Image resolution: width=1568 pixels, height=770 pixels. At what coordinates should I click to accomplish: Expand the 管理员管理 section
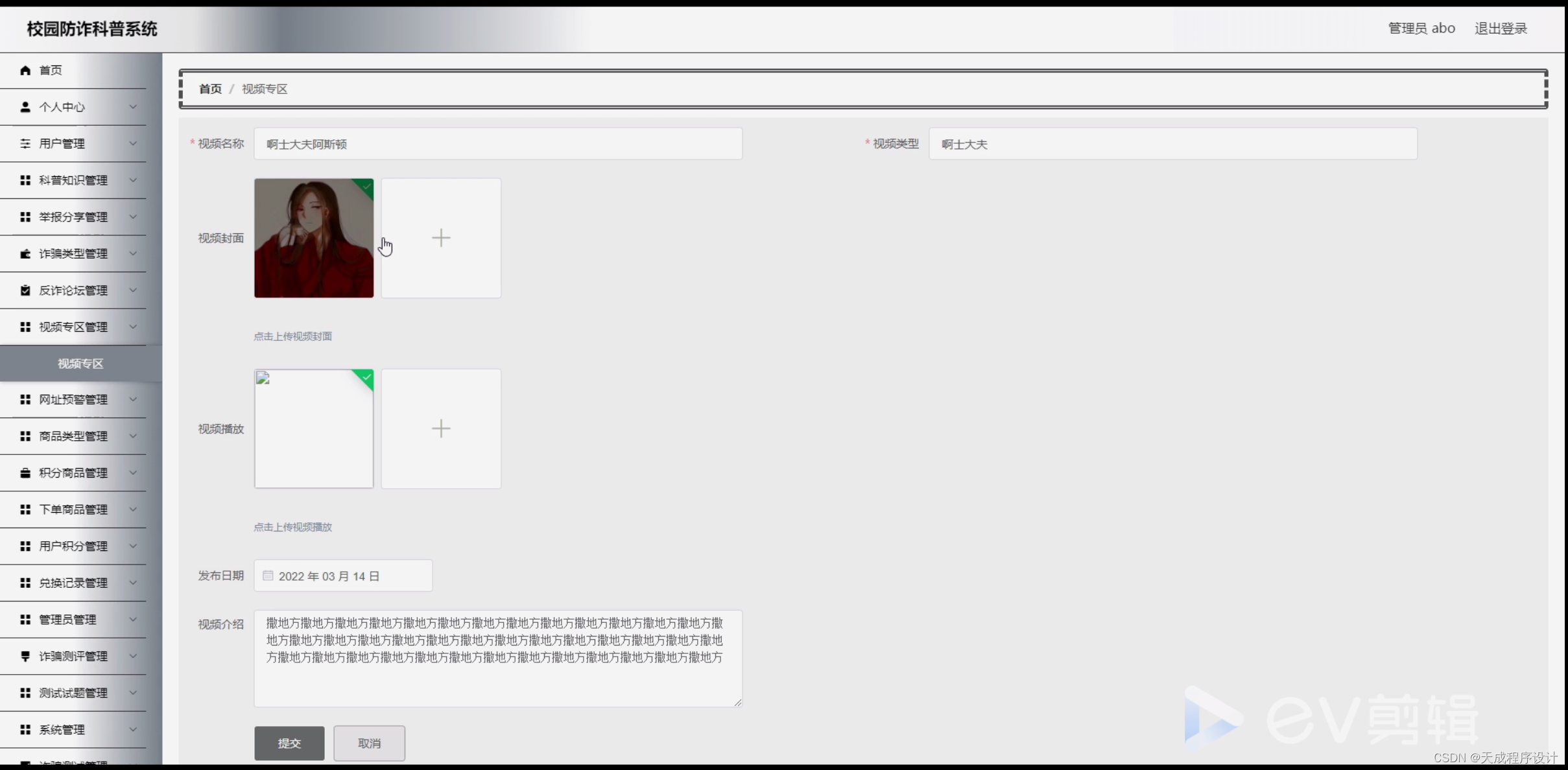click(134, 619)
